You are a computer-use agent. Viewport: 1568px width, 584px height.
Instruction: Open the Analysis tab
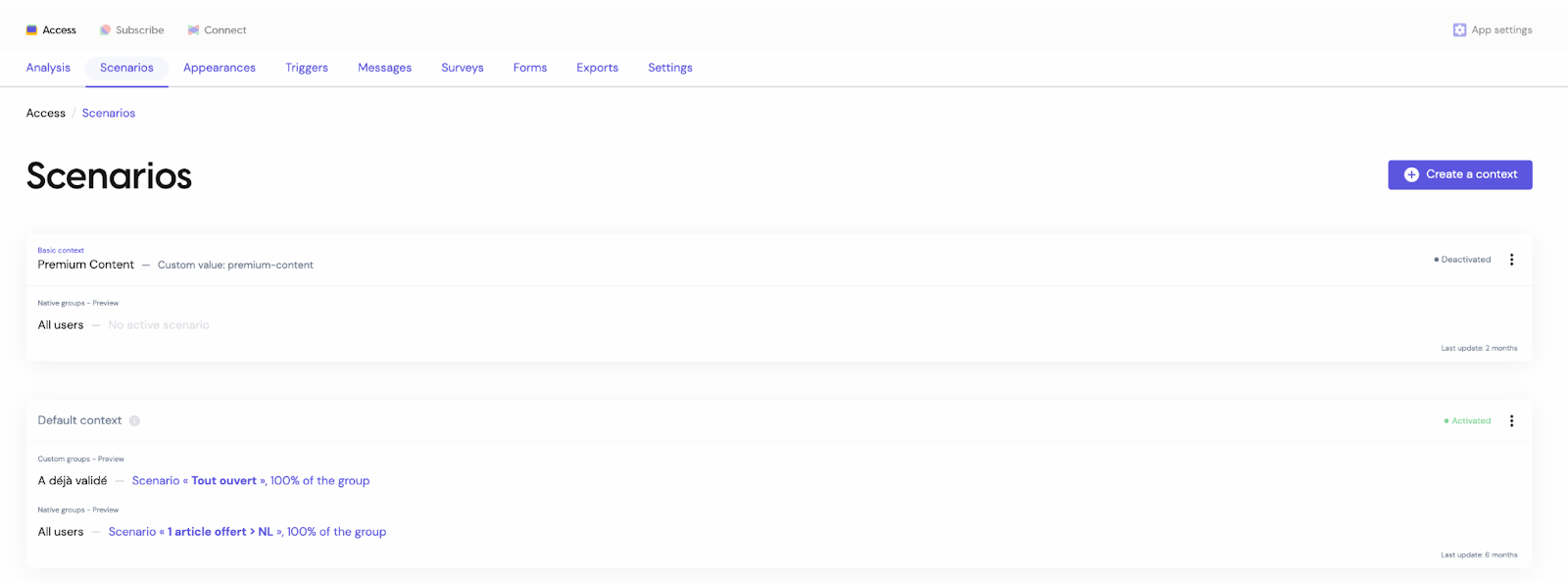48,68
